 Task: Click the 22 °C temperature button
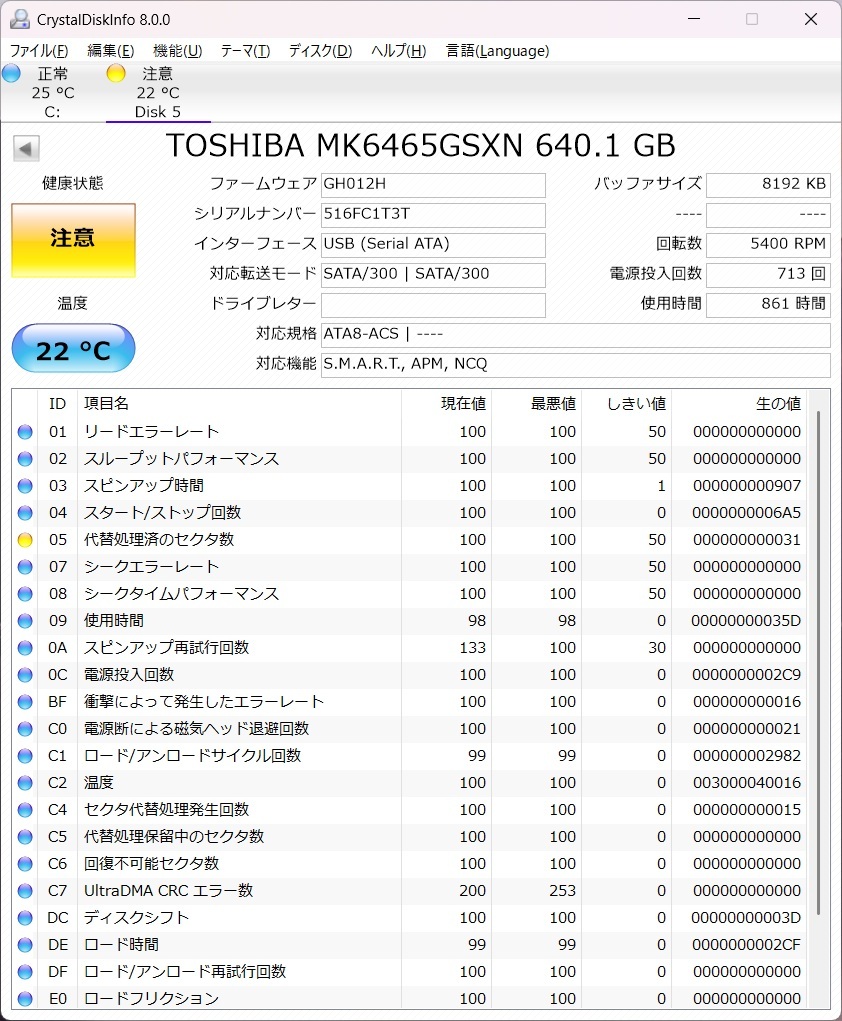(x=73, y=348)
